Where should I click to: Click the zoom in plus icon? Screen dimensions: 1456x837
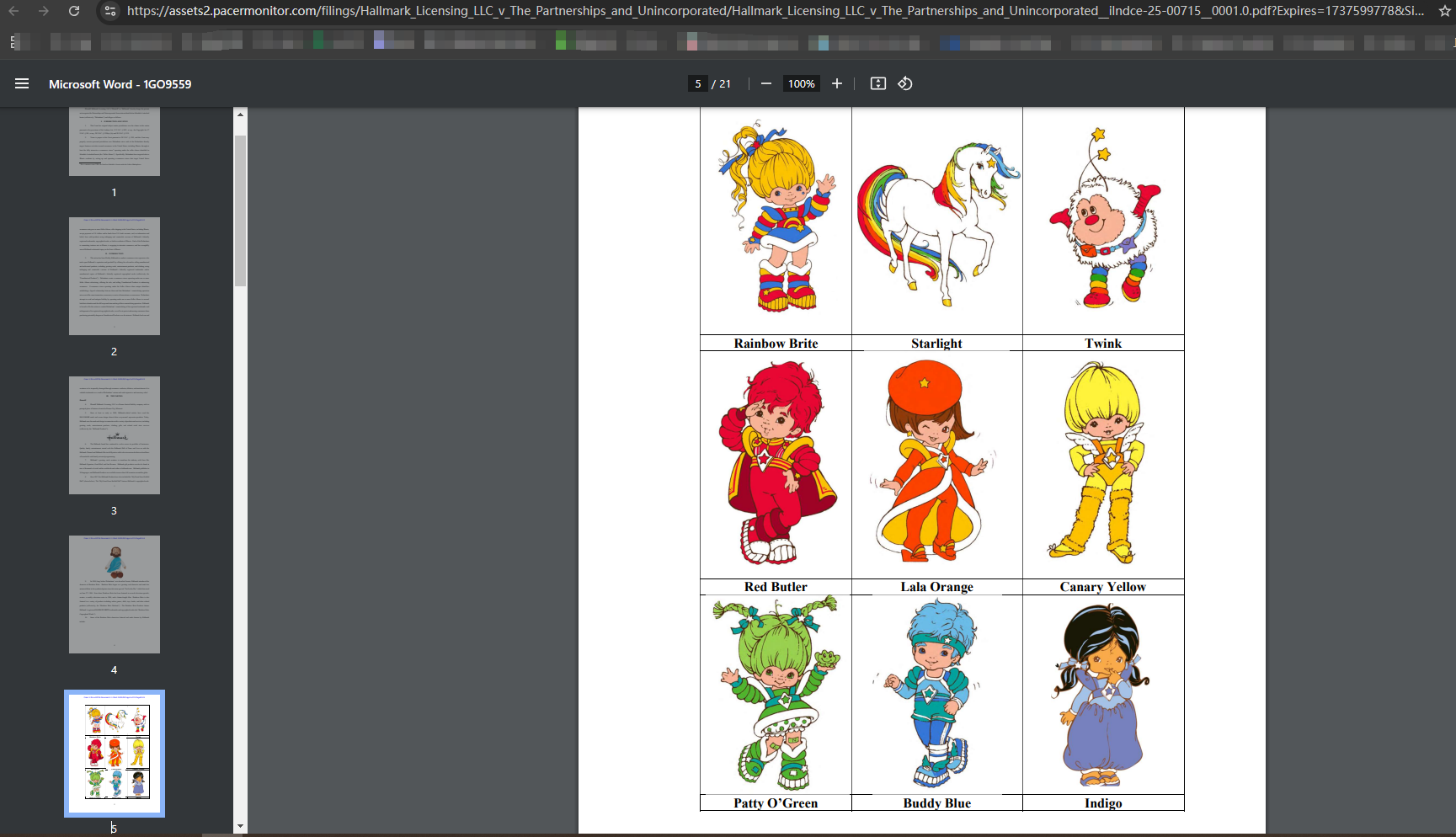coord(836,83)
